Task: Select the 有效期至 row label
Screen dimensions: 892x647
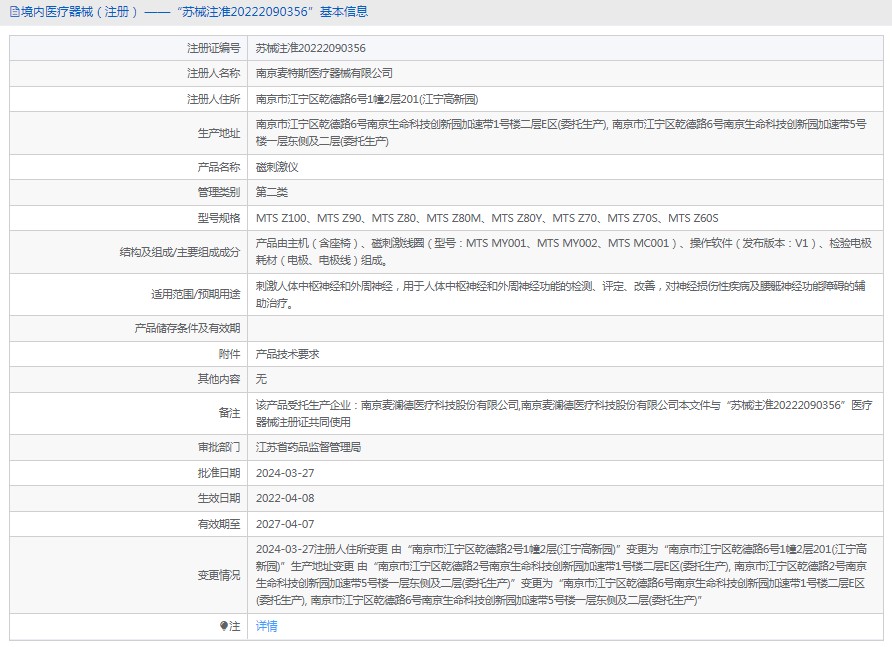Action: tap(219, 524)
